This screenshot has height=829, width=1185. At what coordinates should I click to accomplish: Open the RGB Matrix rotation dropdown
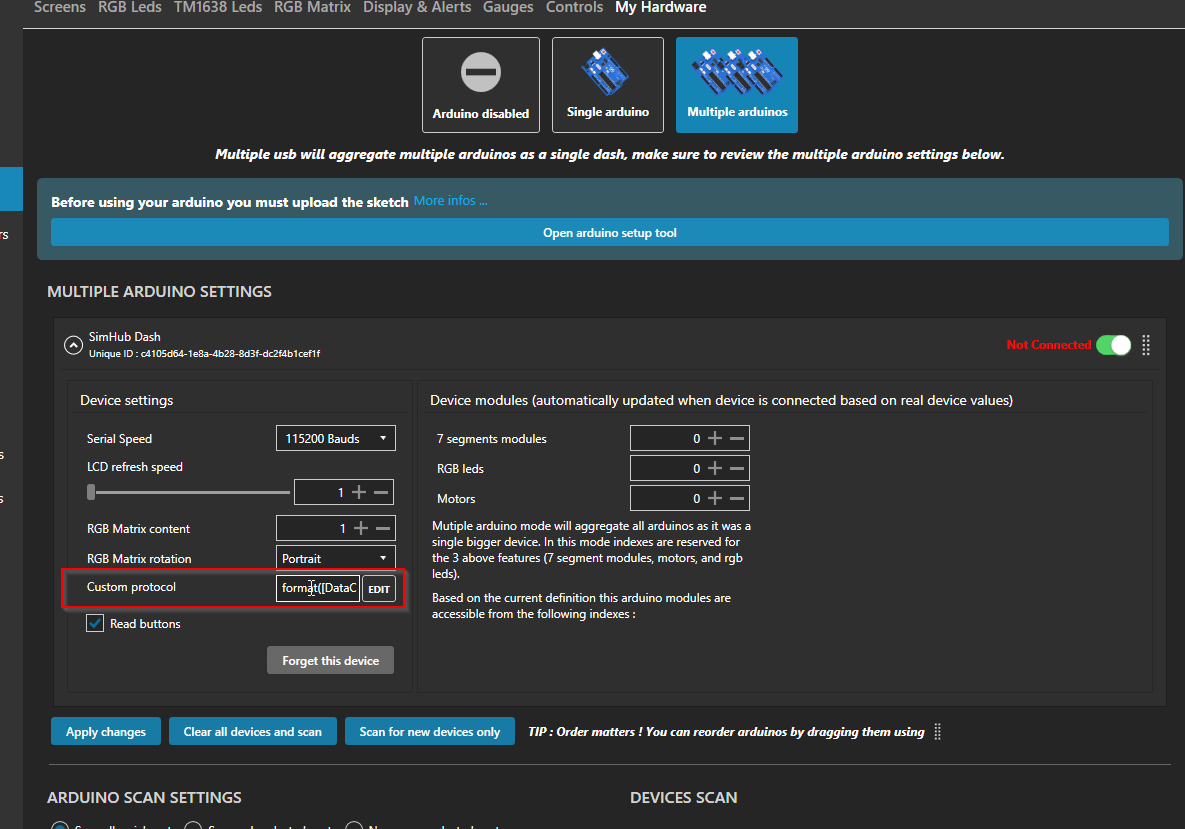tap(335, 557)
